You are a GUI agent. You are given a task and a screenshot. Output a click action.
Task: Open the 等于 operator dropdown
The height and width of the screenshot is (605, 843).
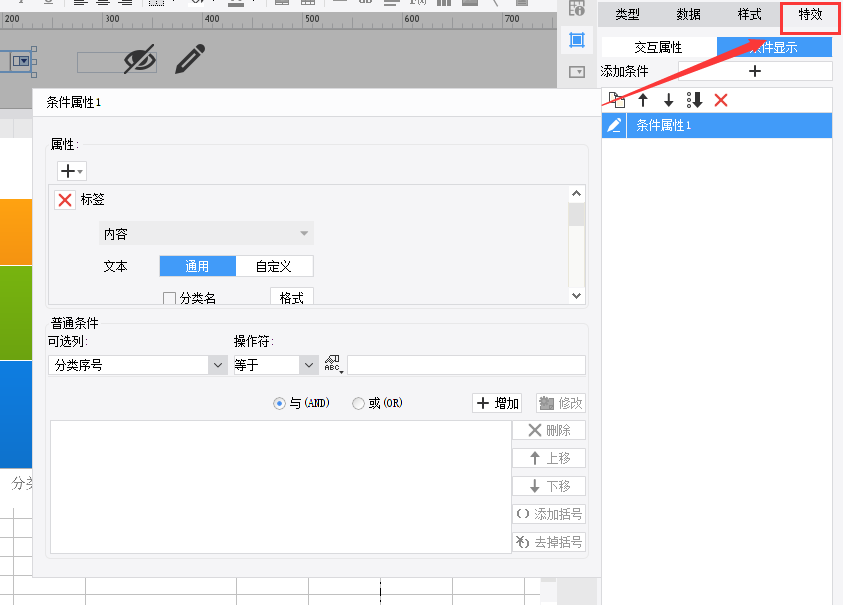tap(308, 366)
